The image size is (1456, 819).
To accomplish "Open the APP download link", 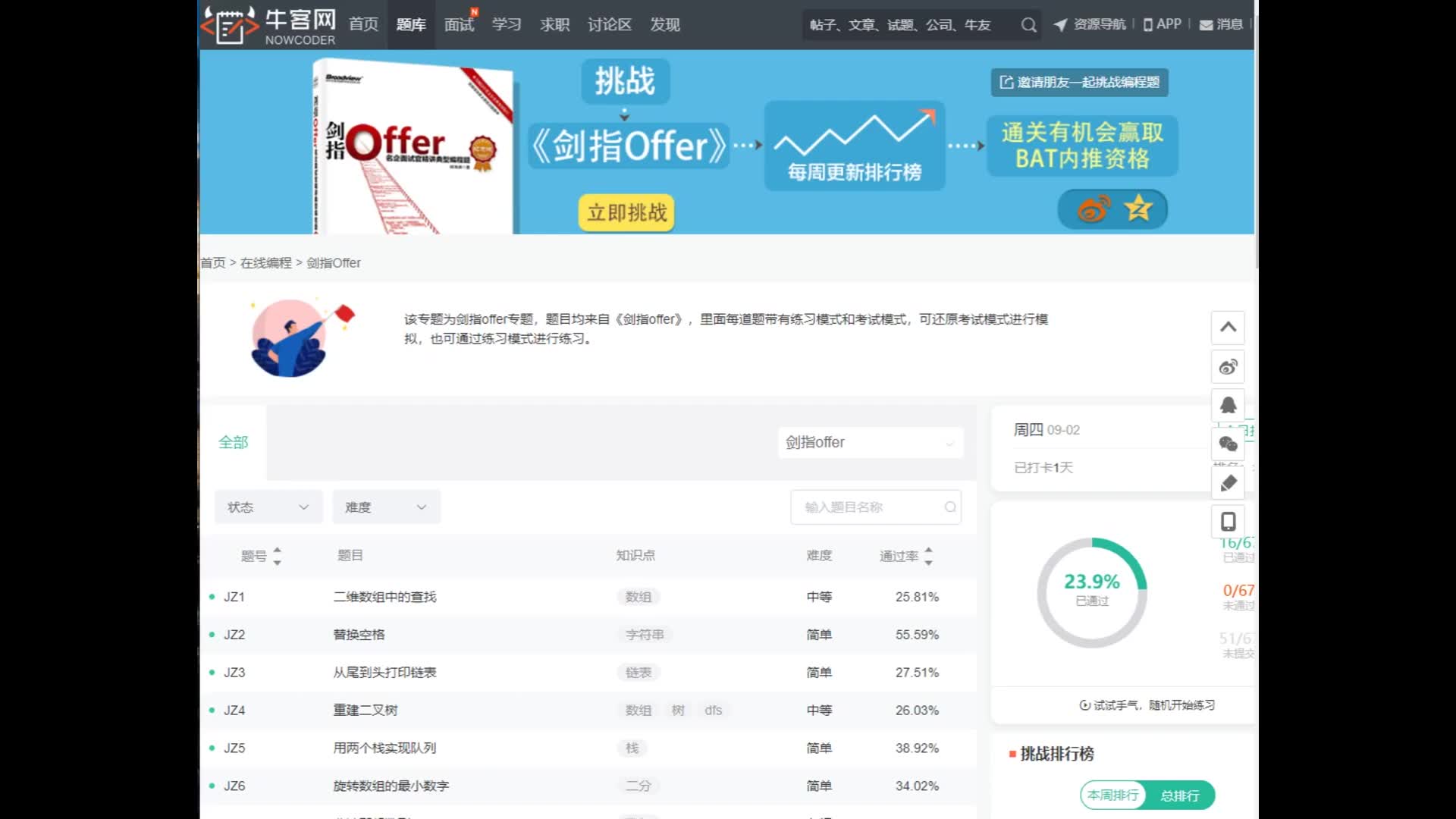I will coord(1163,24).
